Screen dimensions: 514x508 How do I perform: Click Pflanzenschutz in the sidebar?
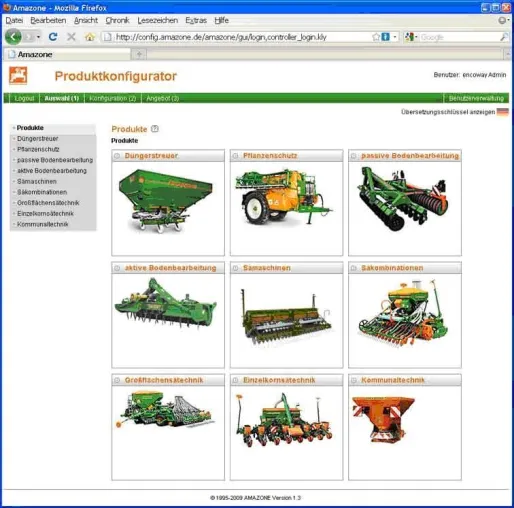pyautogui.click(x=38, y=149)
